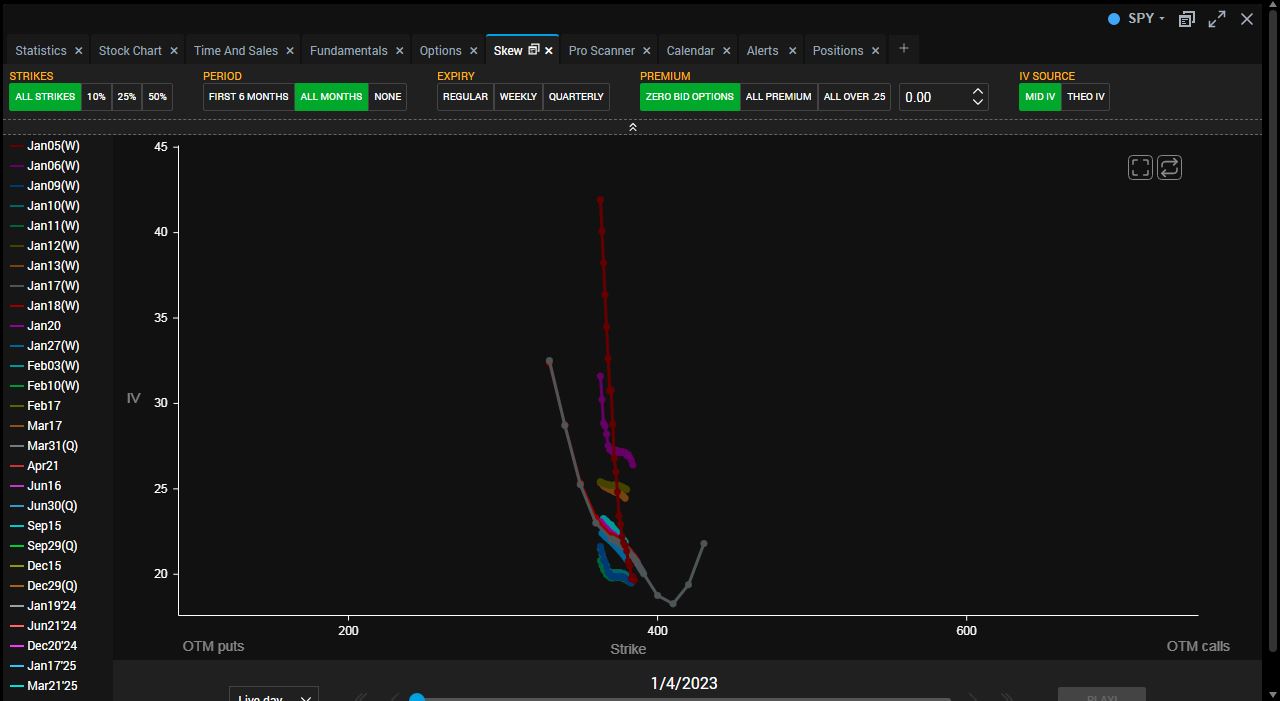The height and width of the screenshot is (701, 1280).
Task: Open the linked windows copy icon
Action: click(1186, 19)
